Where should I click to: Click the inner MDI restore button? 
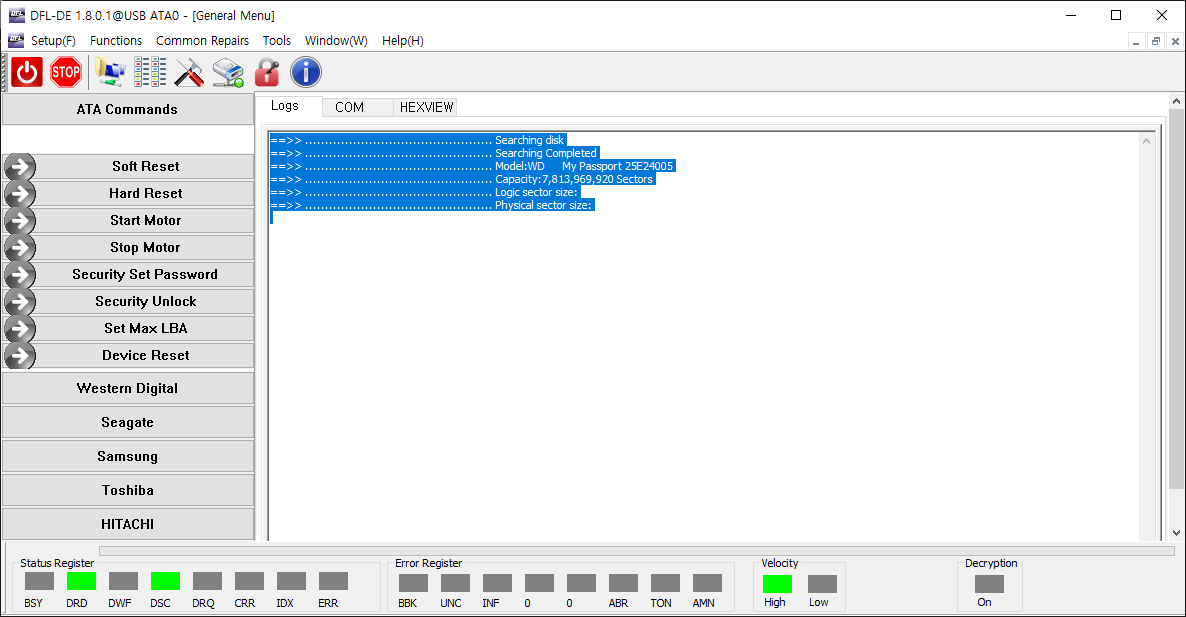(1155, 42)
